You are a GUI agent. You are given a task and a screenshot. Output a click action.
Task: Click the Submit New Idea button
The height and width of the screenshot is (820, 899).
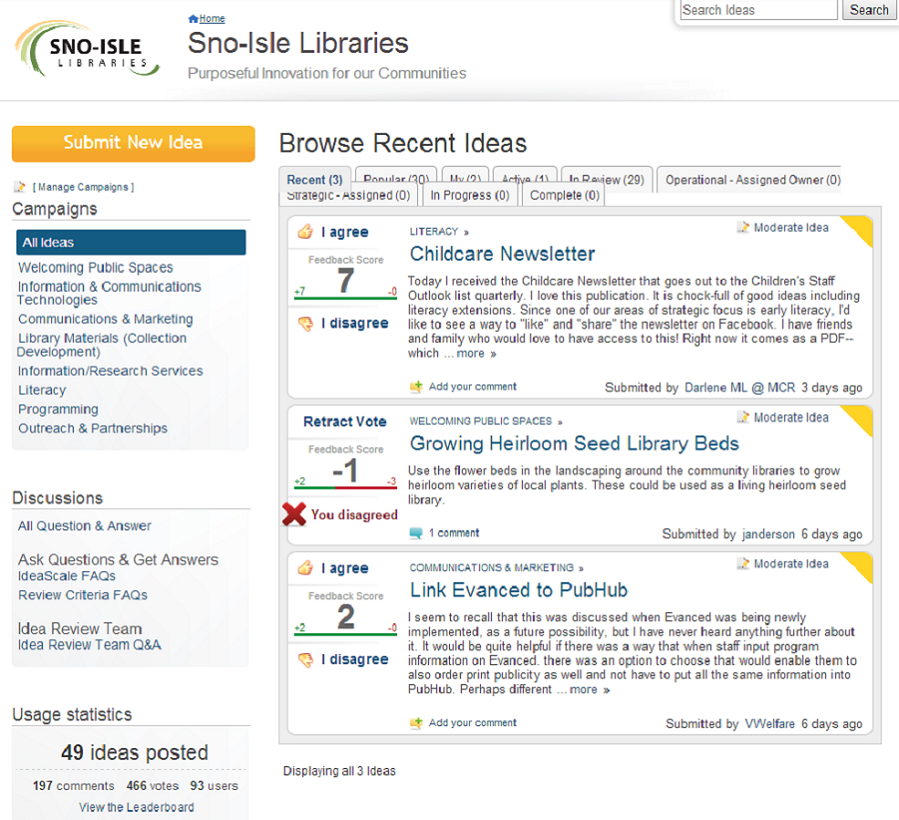(133, 143)
